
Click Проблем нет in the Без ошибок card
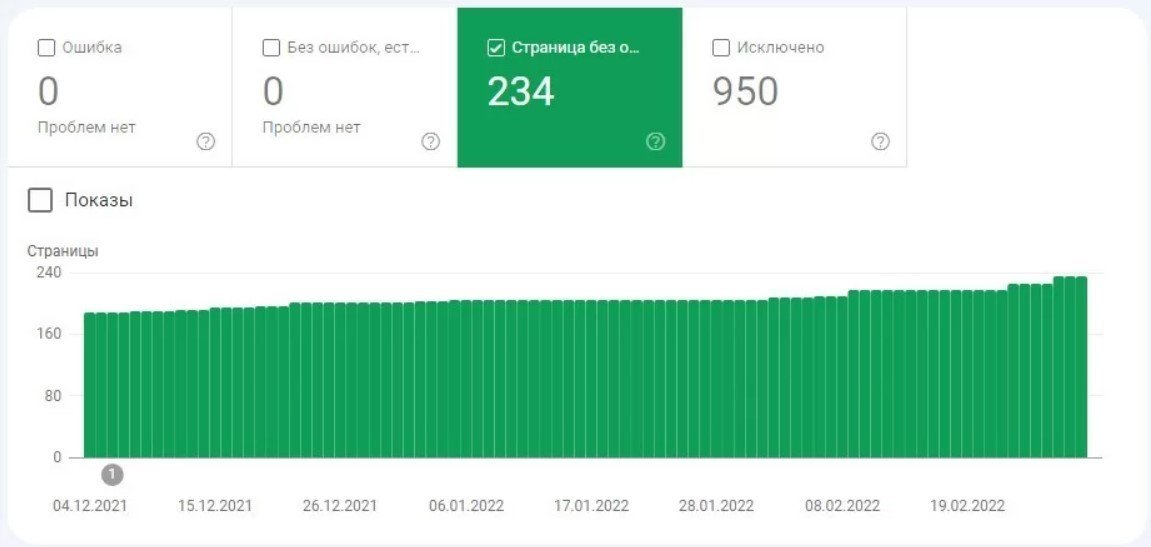coord(311,127)
